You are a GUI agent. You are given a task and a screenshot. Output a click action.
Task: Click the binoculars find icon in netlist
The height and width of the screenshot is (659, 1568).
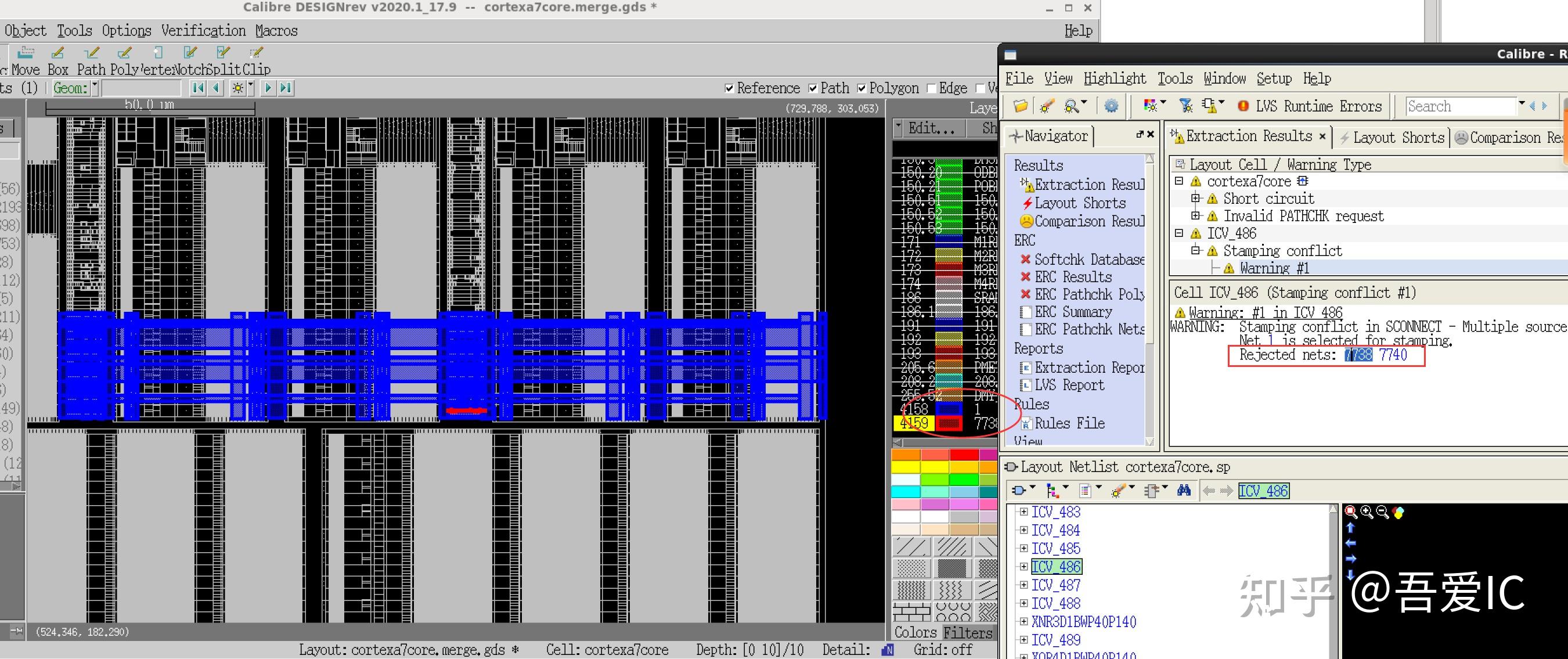pyautogui.click(x=1184, y=490)
